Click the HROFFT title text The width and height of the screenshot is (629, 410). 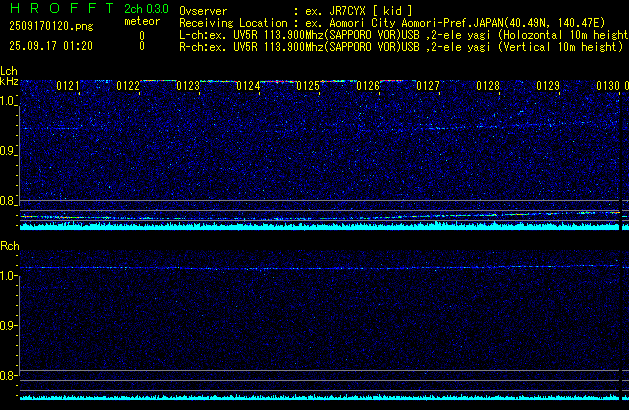pyautogui.click(x=62, y=8)
